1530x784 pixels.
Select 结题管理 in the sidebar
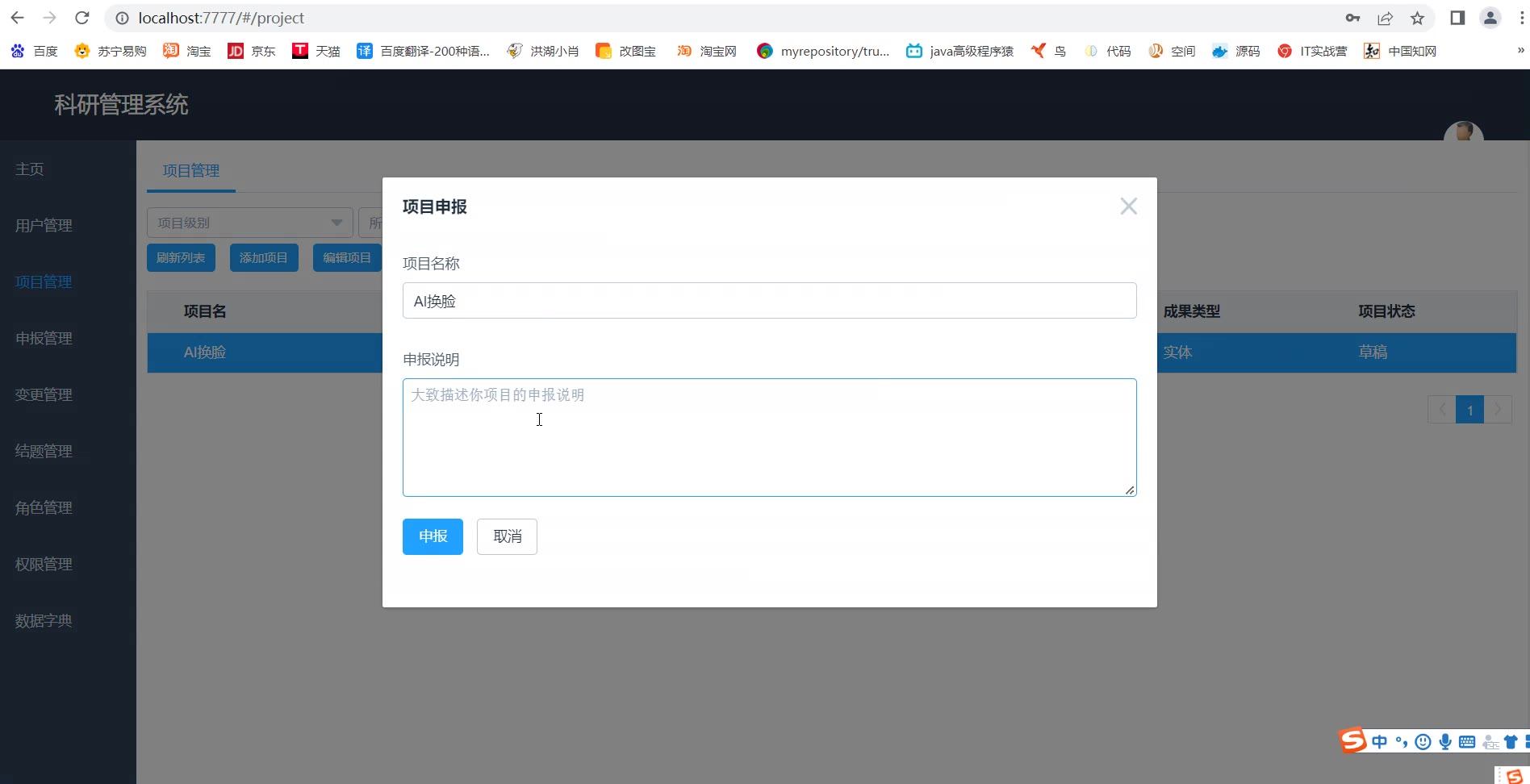click(x=44, y=452)
